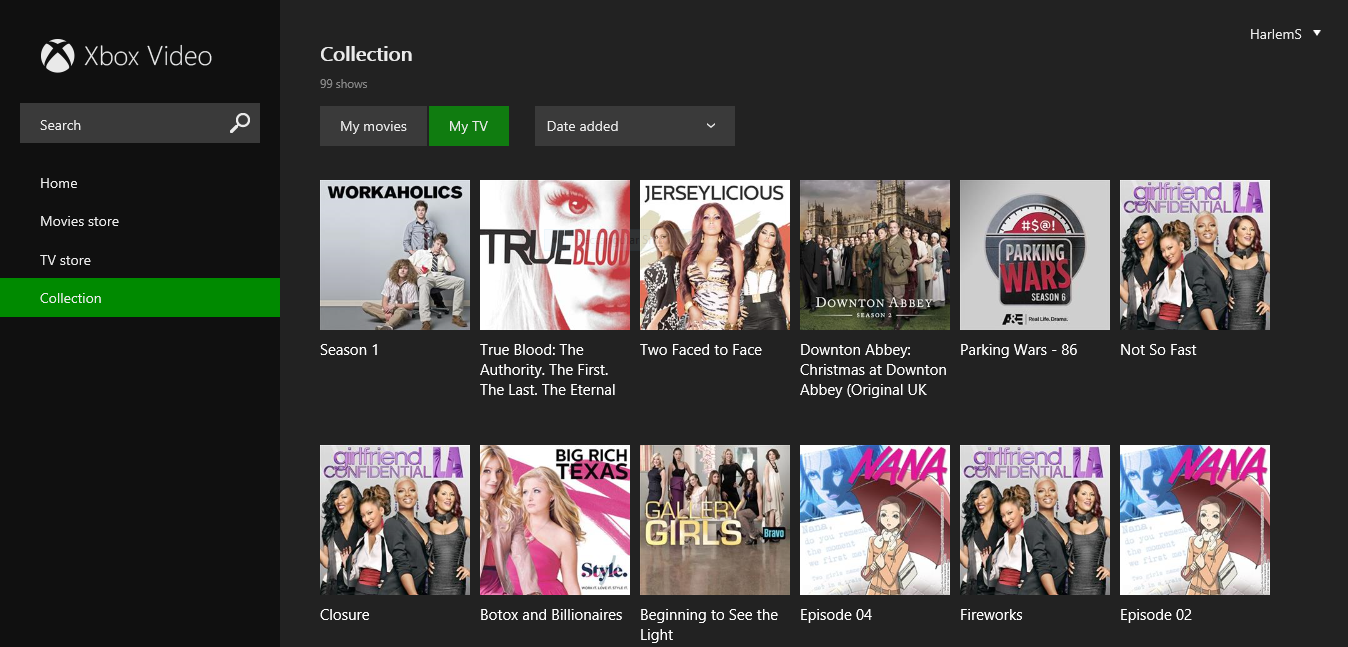Click the Closure episode title
The width and height of the screenshot is (1348, 647).
click(345, 615)
